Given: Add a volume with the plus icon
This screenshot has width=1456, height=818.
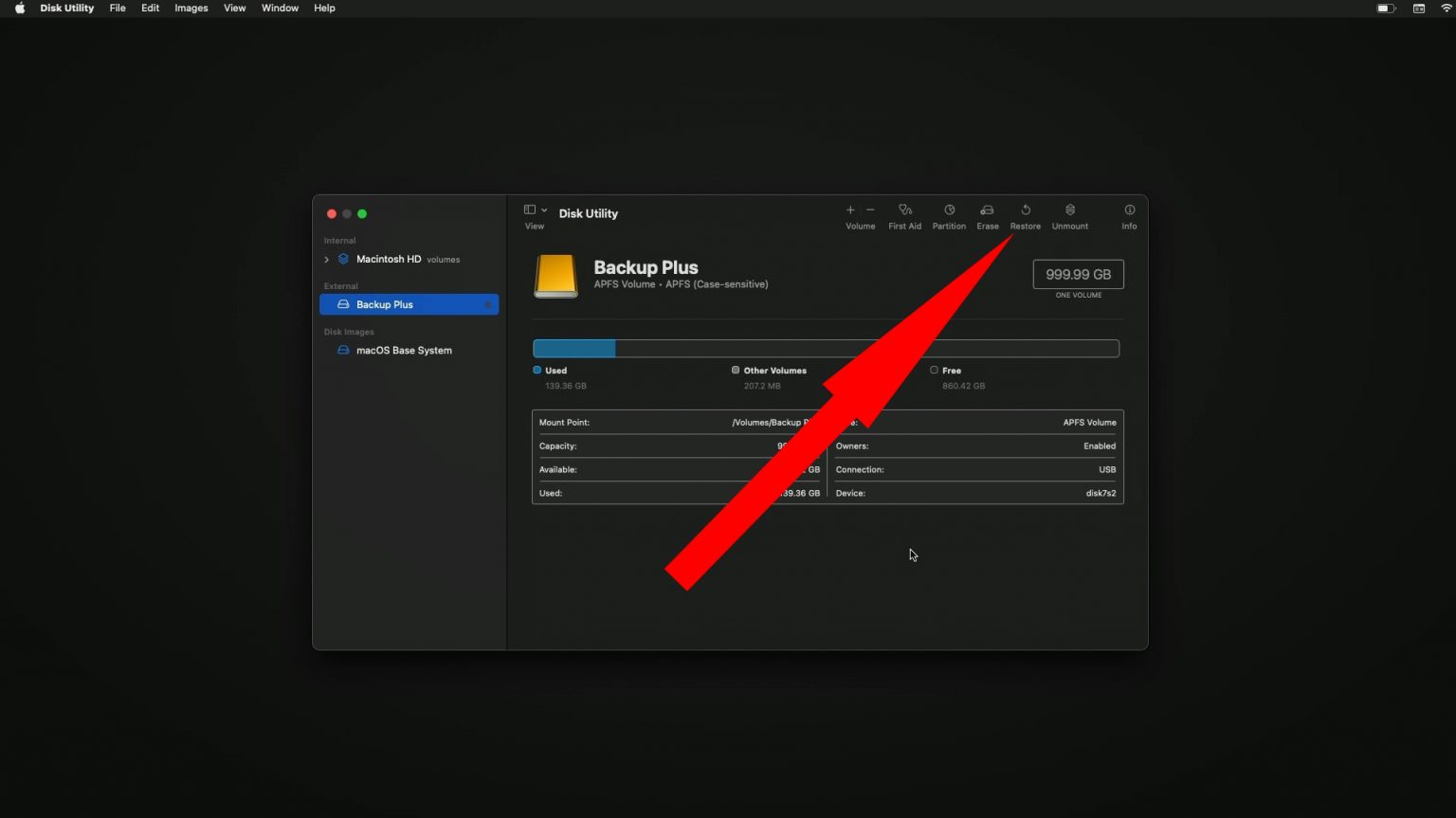Looking at the screenshot, I should click(849, 210).
